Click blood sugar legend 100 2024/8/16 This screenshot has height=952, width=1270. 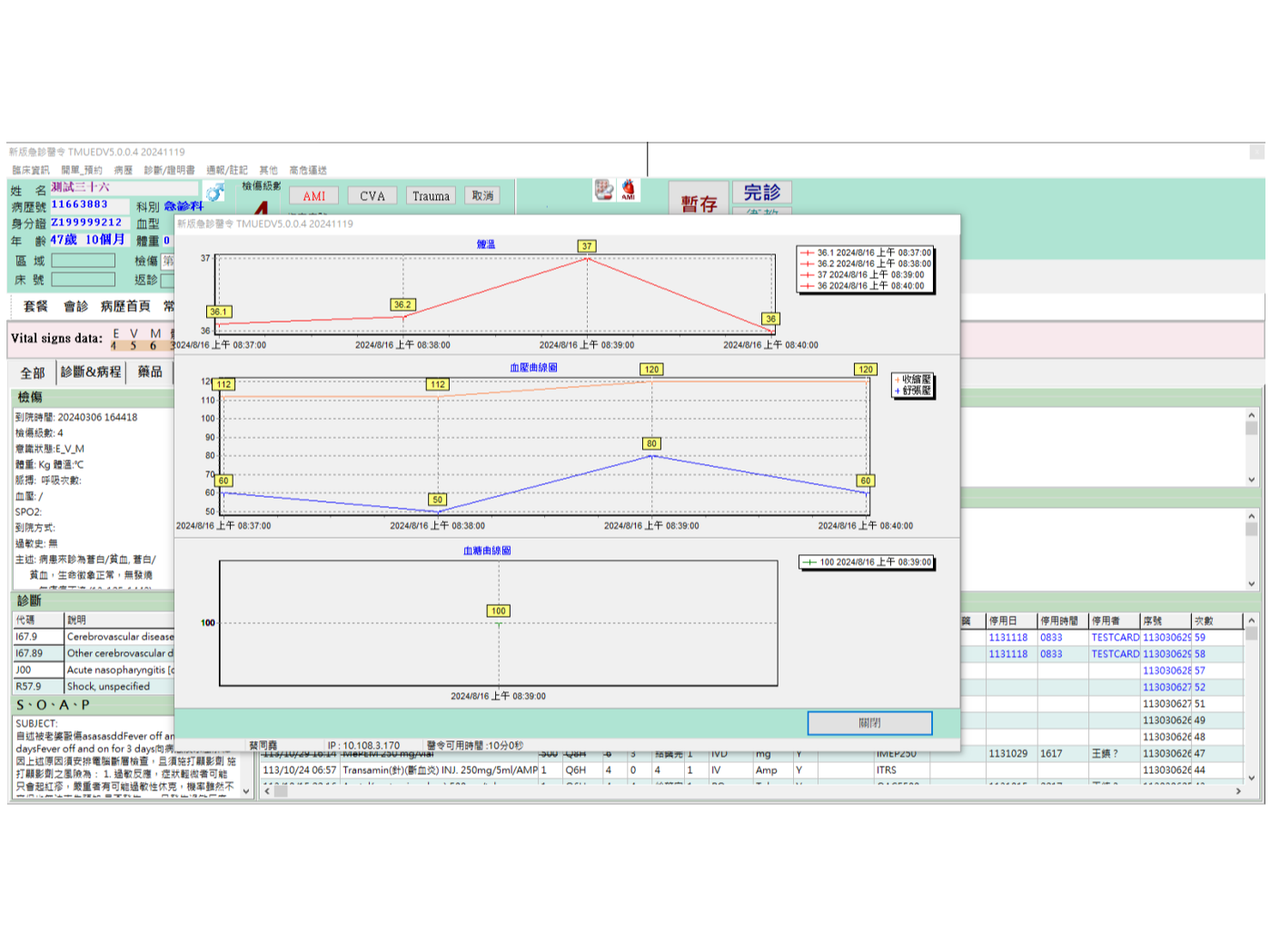[867, 562]
